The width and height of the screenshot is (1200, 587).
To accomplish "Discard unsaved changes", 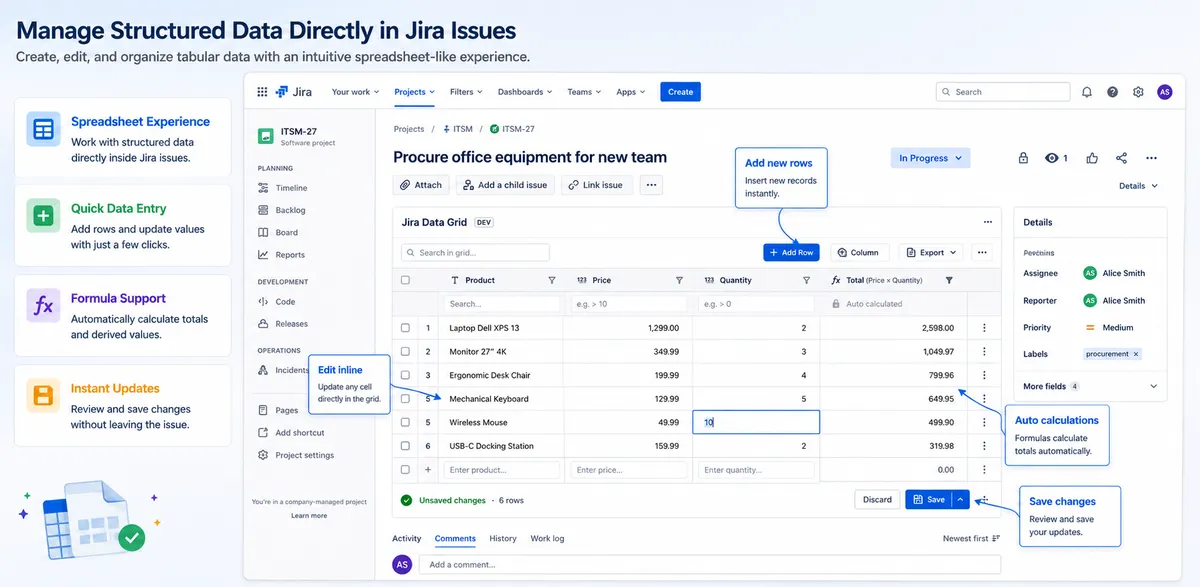I will click(877, 500).
